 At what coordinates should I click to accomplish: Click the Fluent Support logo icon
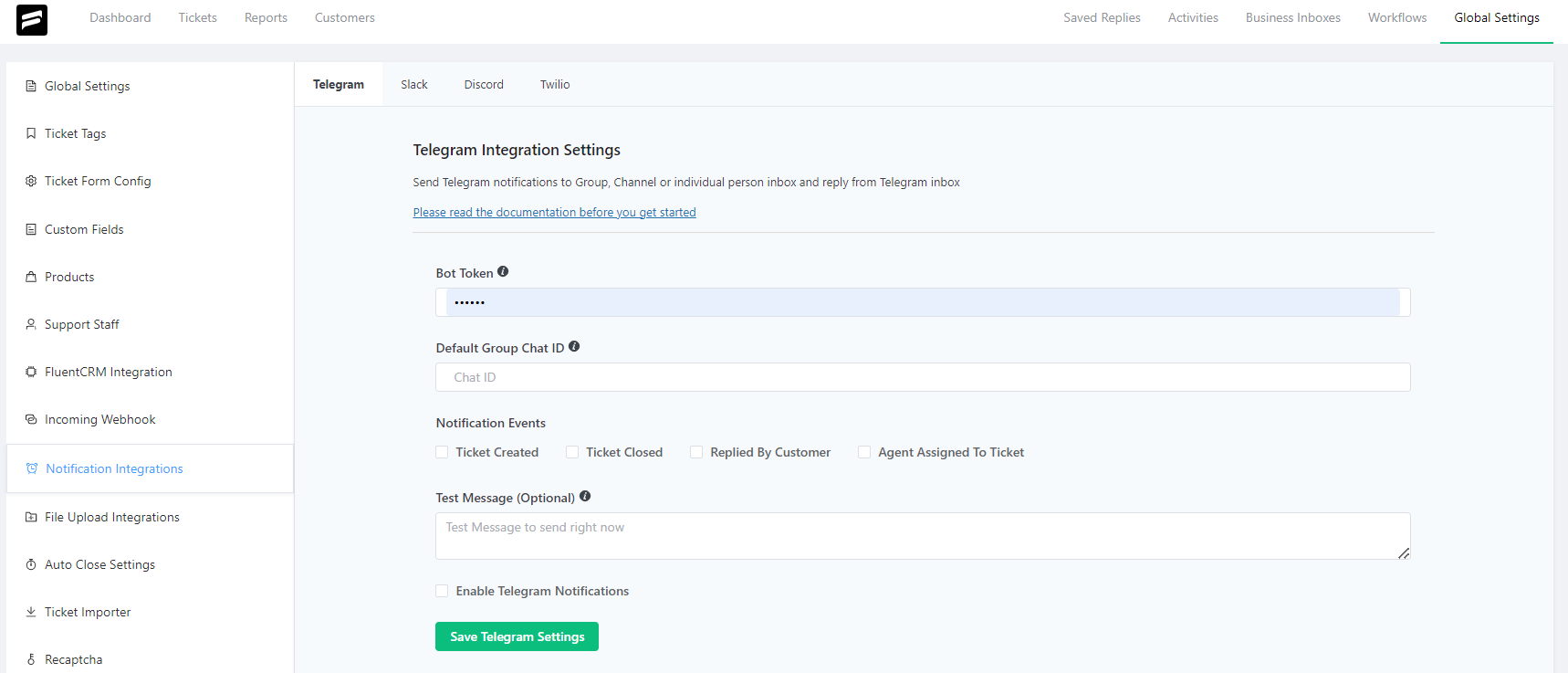pyautogui.click(x=32, y=20)
